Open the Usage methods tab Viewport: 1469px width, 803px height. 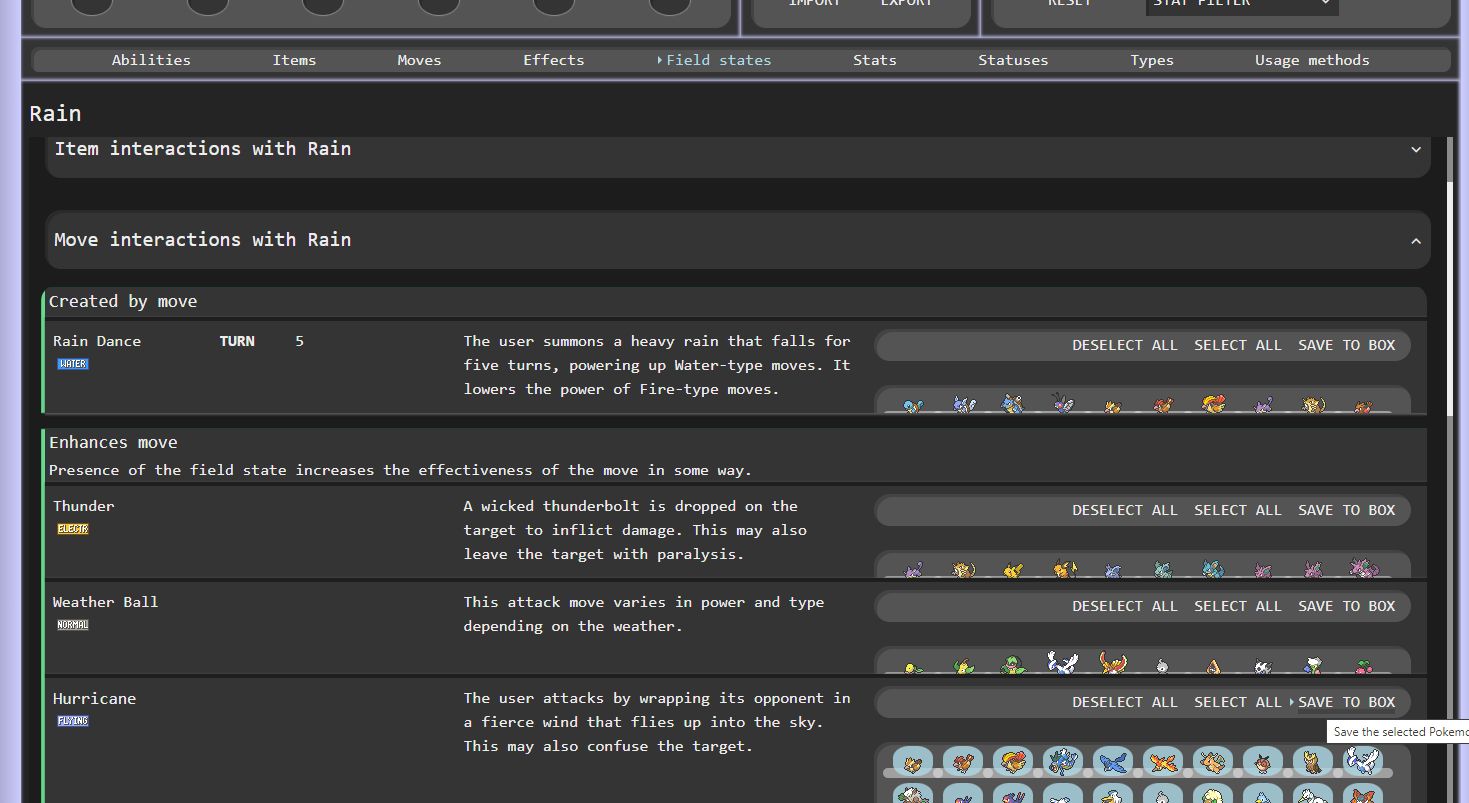pyautogui.click(x=1312, y=60)
